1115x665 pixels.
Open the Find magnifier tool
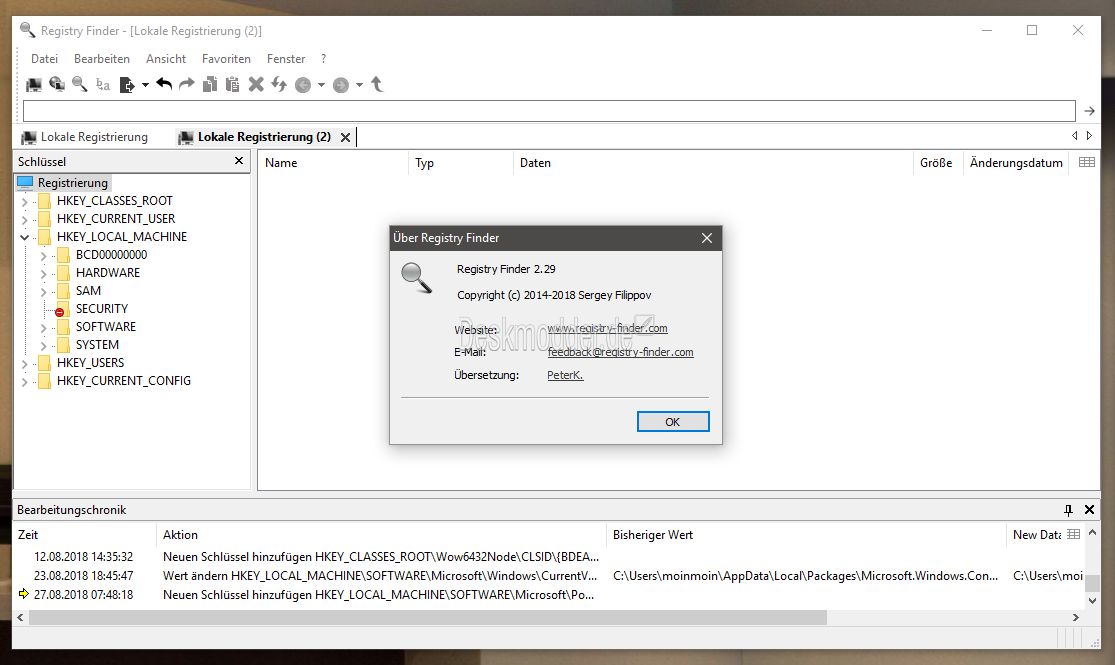(80, 85)
